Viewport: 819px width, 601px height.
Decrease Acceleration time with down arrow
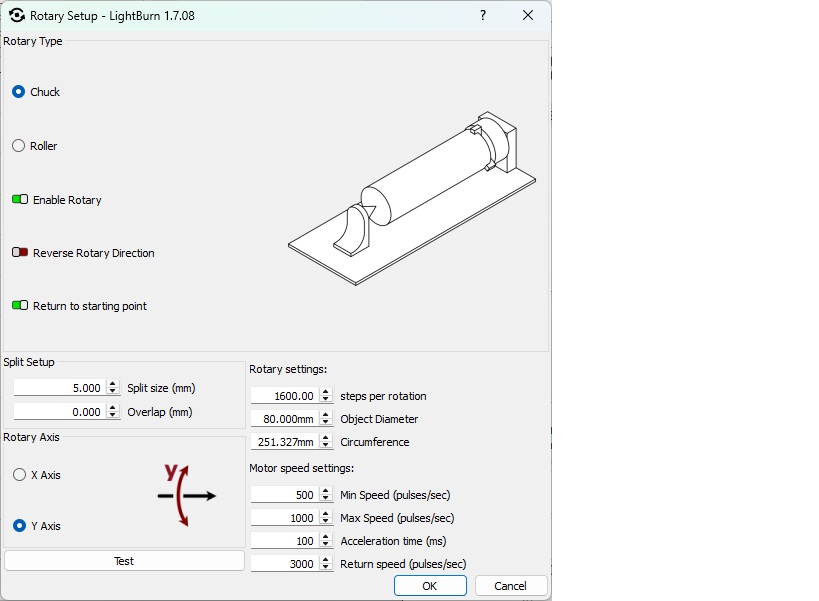point(325,544)
